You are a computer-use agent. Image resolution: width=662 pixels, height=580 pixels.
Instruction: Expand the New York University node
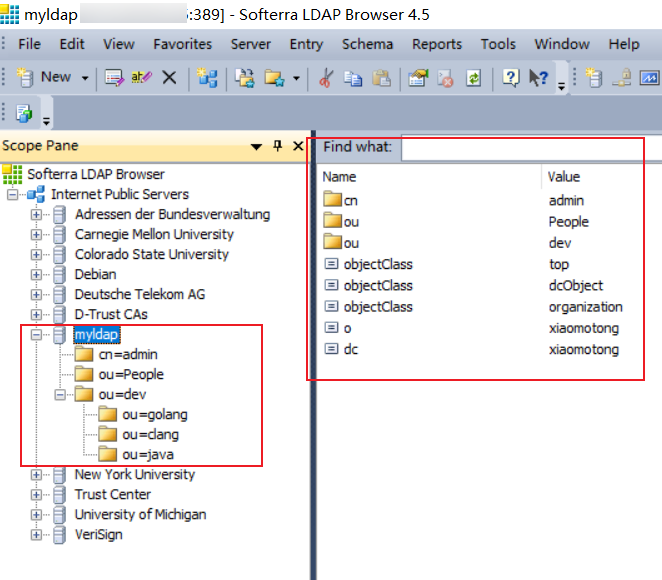click(36, 475)
